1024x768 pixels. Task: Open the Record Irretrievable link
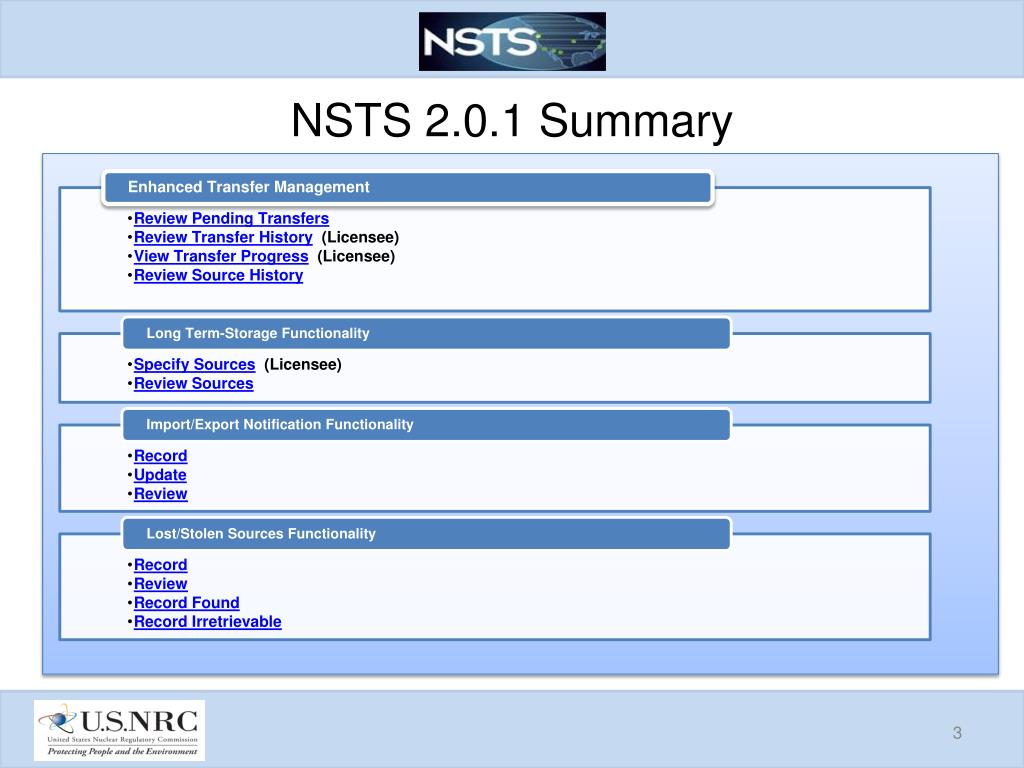point(208,622)
